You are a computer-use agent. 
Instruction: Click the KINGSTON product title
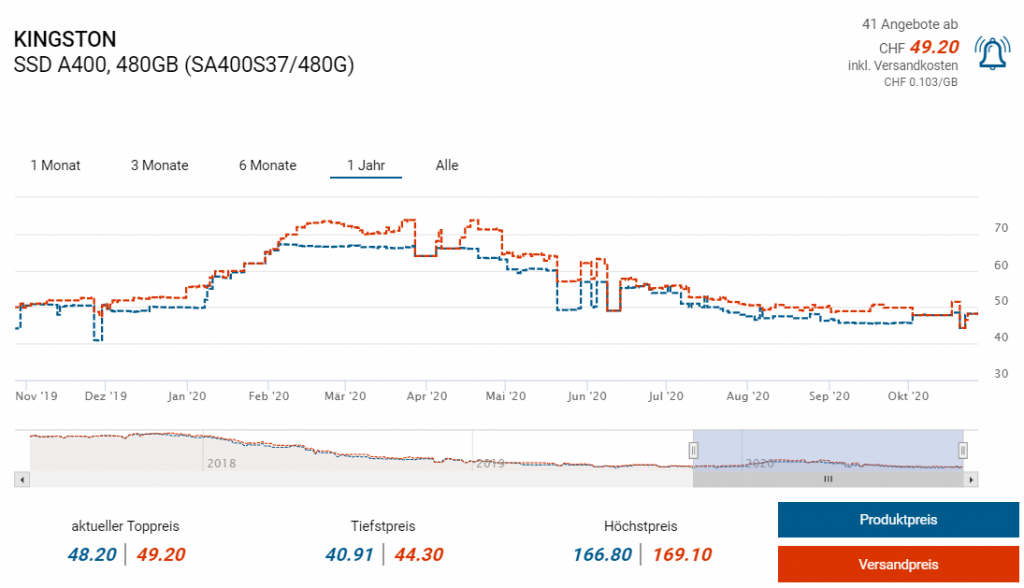point(65,39)
